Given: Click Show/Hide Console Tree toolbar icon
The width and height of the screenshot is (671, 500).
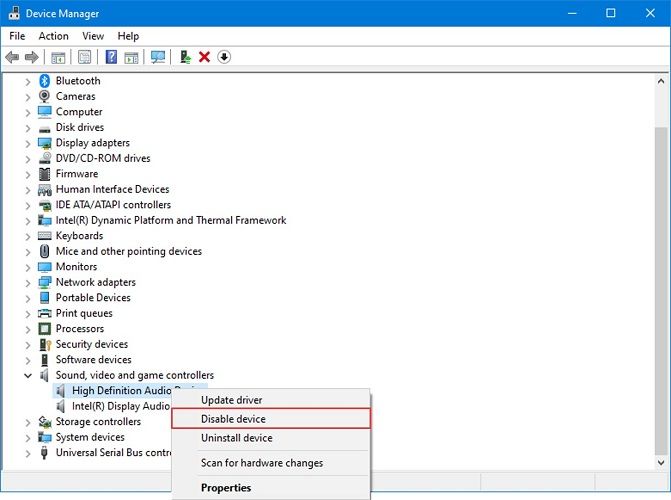Looking at the screenshot, I should (x=58, y=57).
